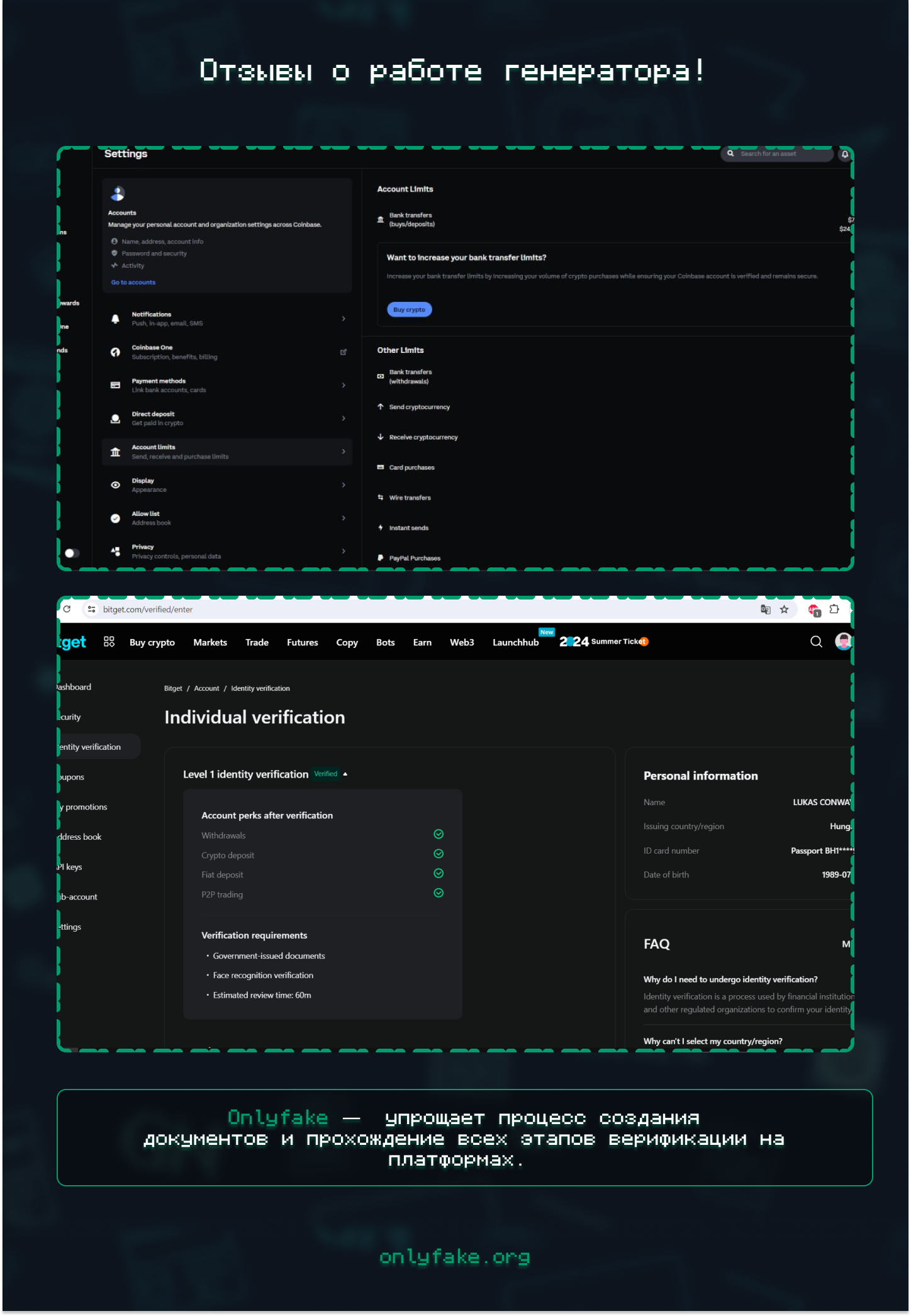This screenshot has width=911, height=1316.
Task: Select the Markets menu item
Action: pos(210,642)
